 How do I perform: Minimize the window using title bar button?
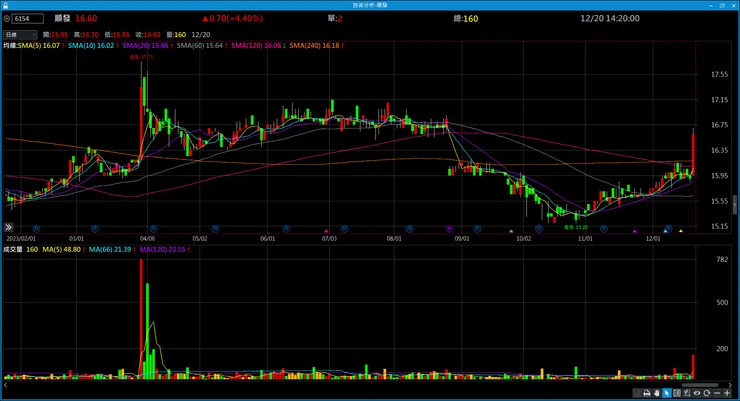pos(711,5)
